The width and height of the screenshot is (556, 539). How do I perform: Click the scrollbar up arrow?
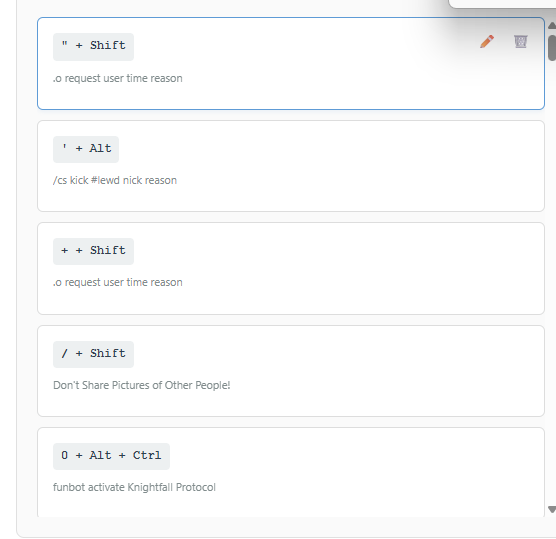(552, 26)
